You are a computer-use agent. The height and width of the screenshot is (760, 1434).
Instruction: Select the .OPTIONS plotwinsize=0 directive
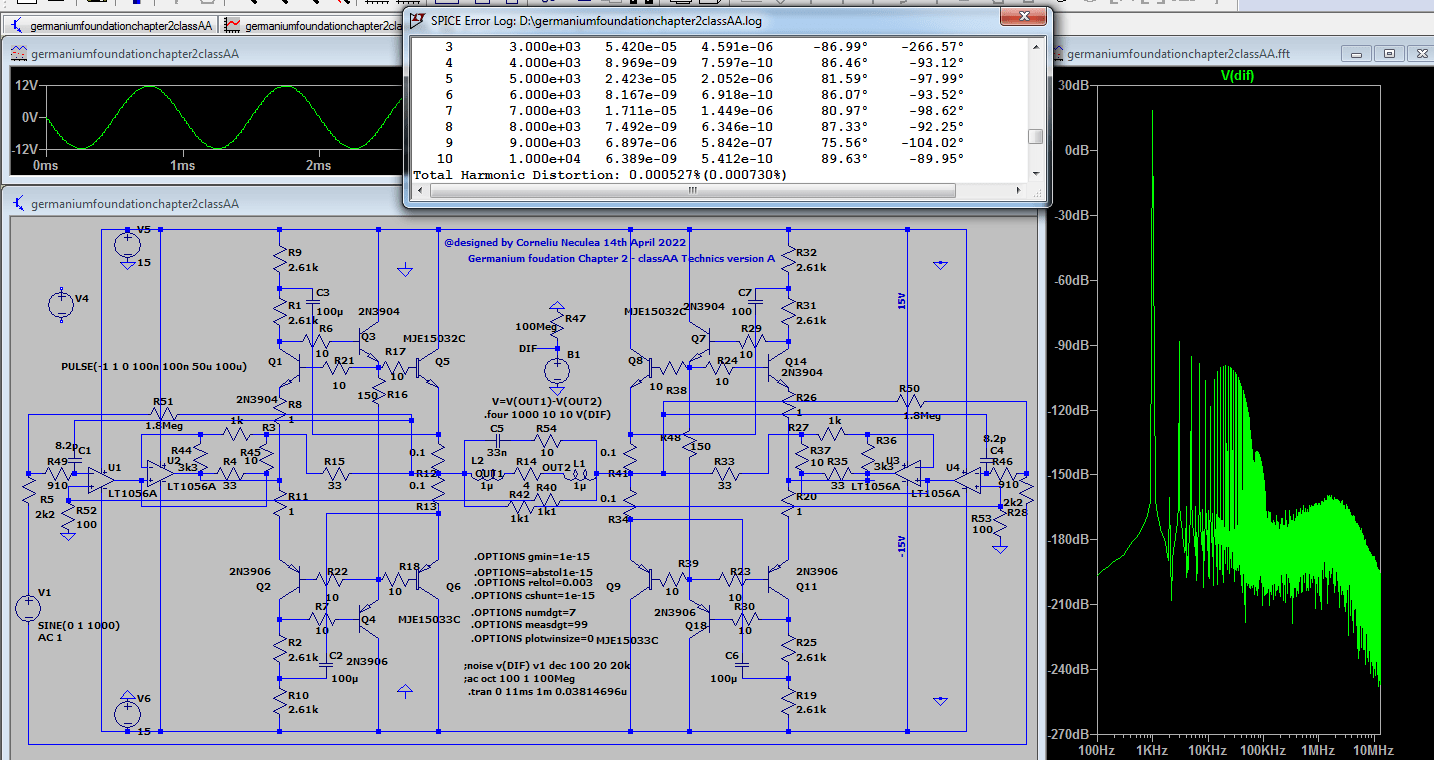[x=533, y=637]
